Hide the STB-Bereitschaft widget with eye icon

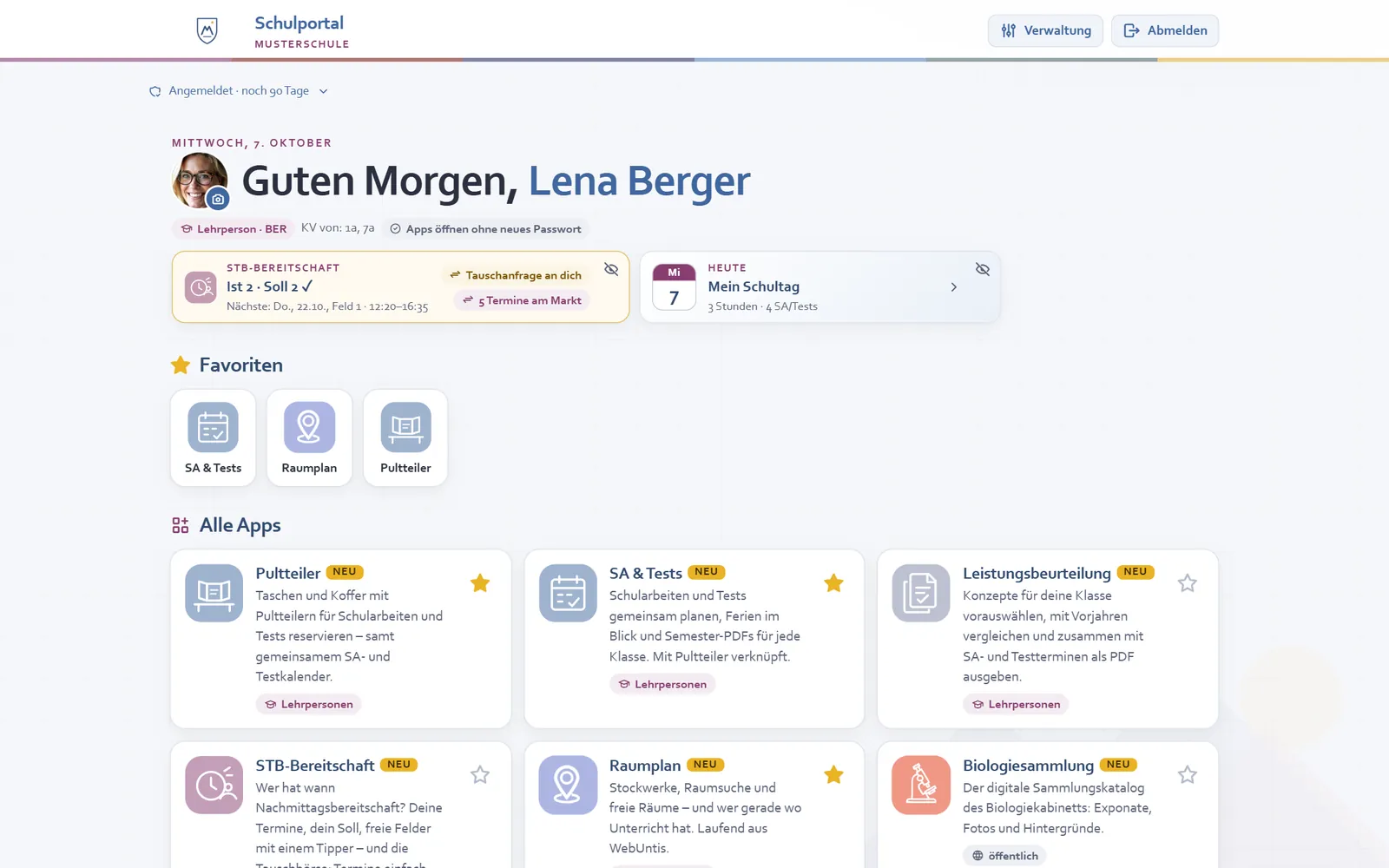pyautogui.click(x=611, y=270)
